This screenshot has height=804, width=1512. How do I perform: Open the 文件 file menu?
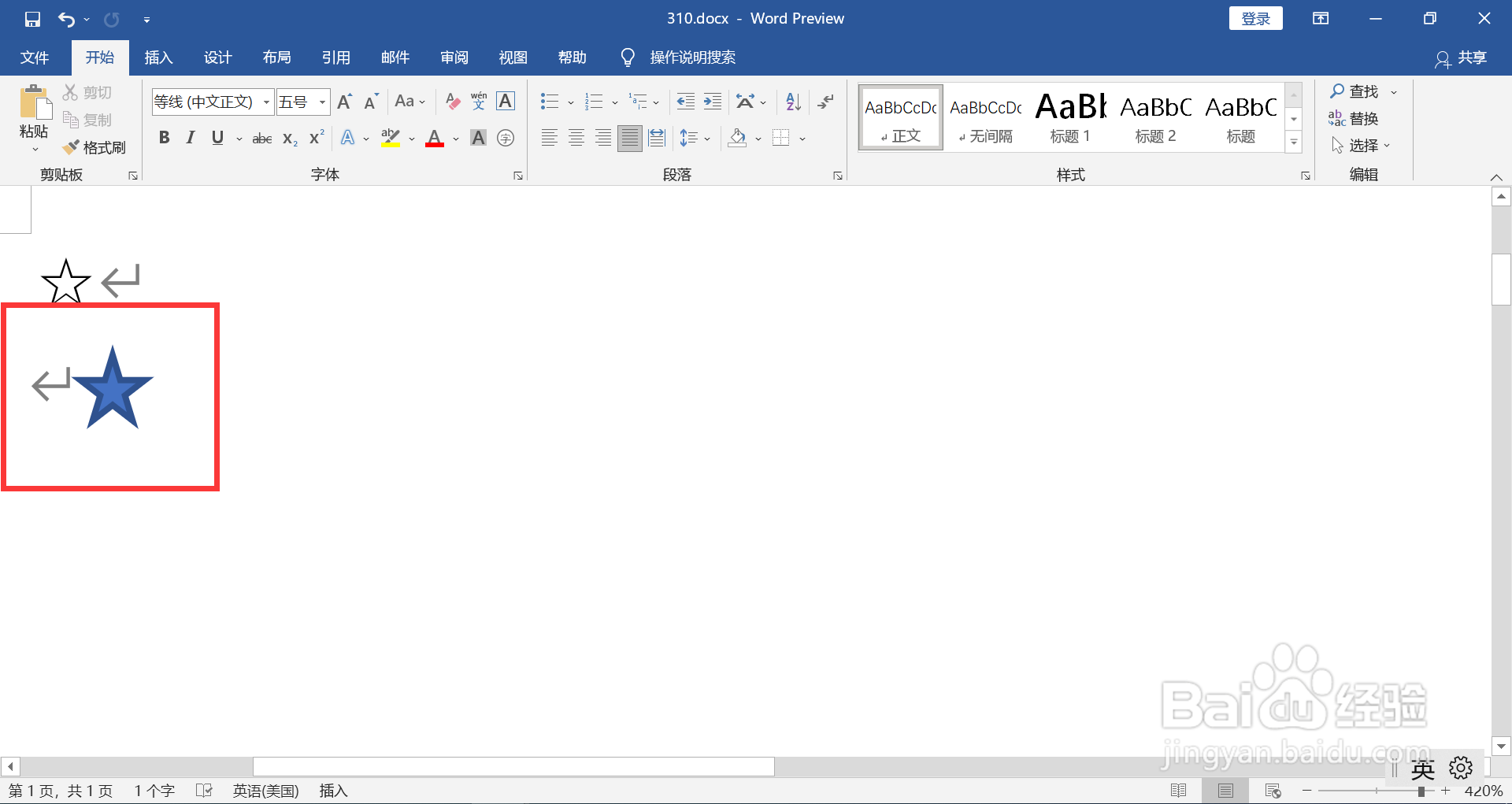(35, 57)
